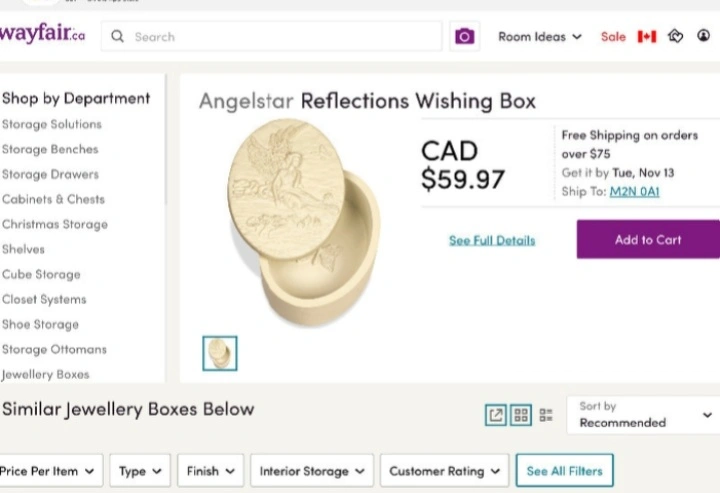Screen dimensions: 720x493
Task: Click the Add to Cart button
Action: (x=648, y=240)
